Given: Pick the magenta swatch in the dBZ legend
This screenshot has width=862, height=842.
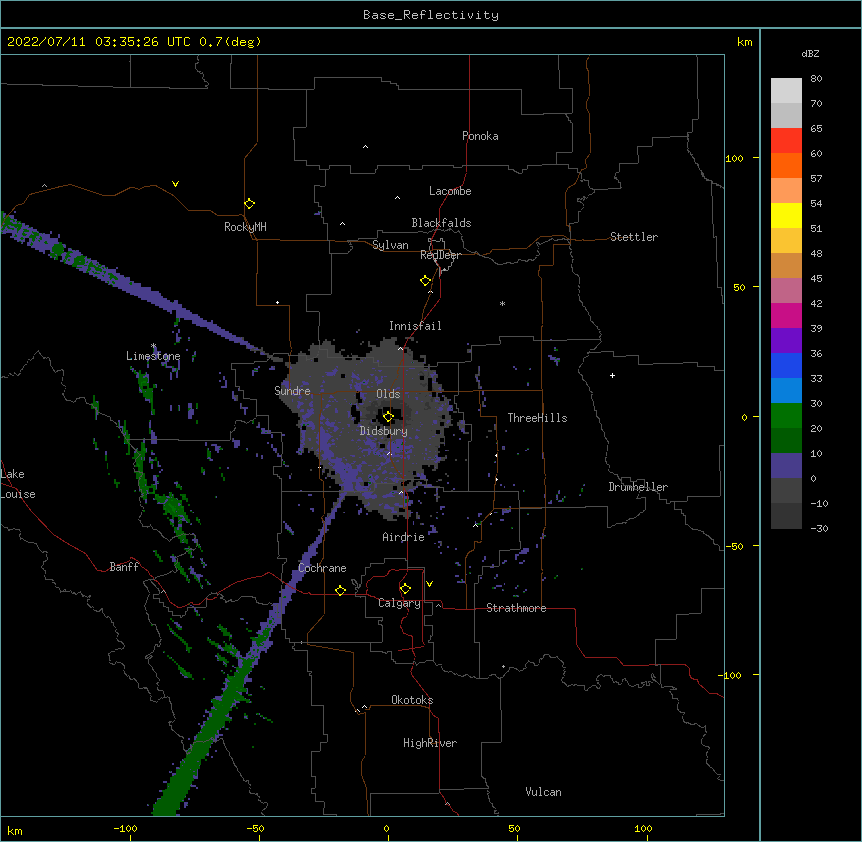Looking at the screenshot, I should click(x=786, y=315).
